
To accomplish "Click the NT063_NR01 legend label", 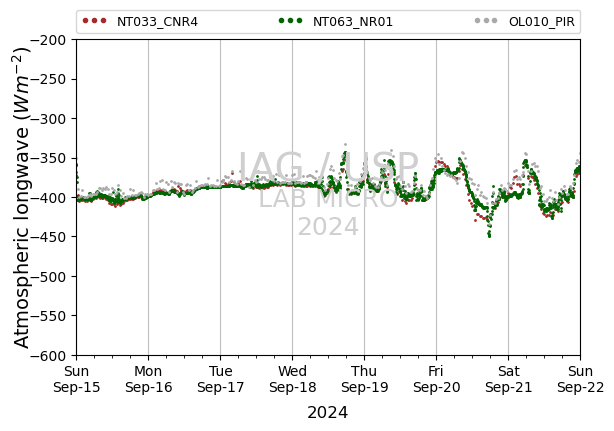I will [x=352, y=22].
